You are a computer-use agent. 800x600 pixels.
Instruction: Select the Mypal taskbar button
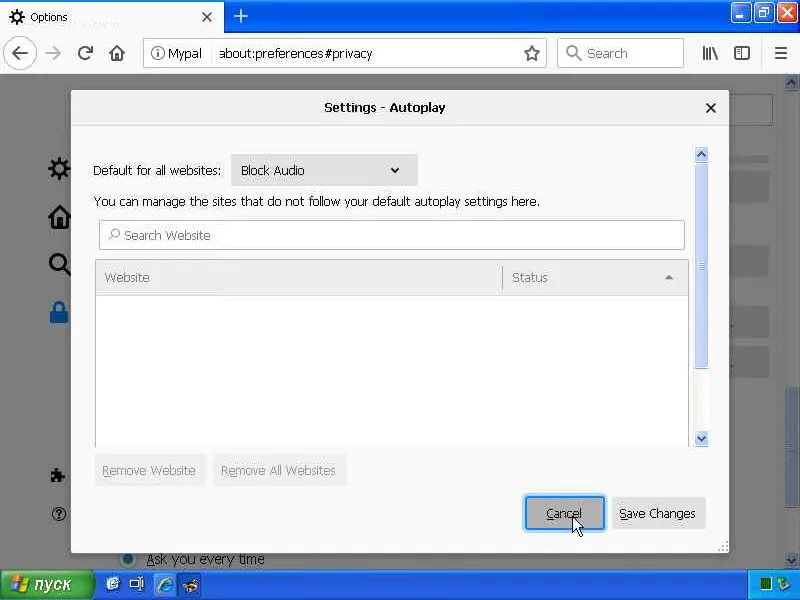191,585
